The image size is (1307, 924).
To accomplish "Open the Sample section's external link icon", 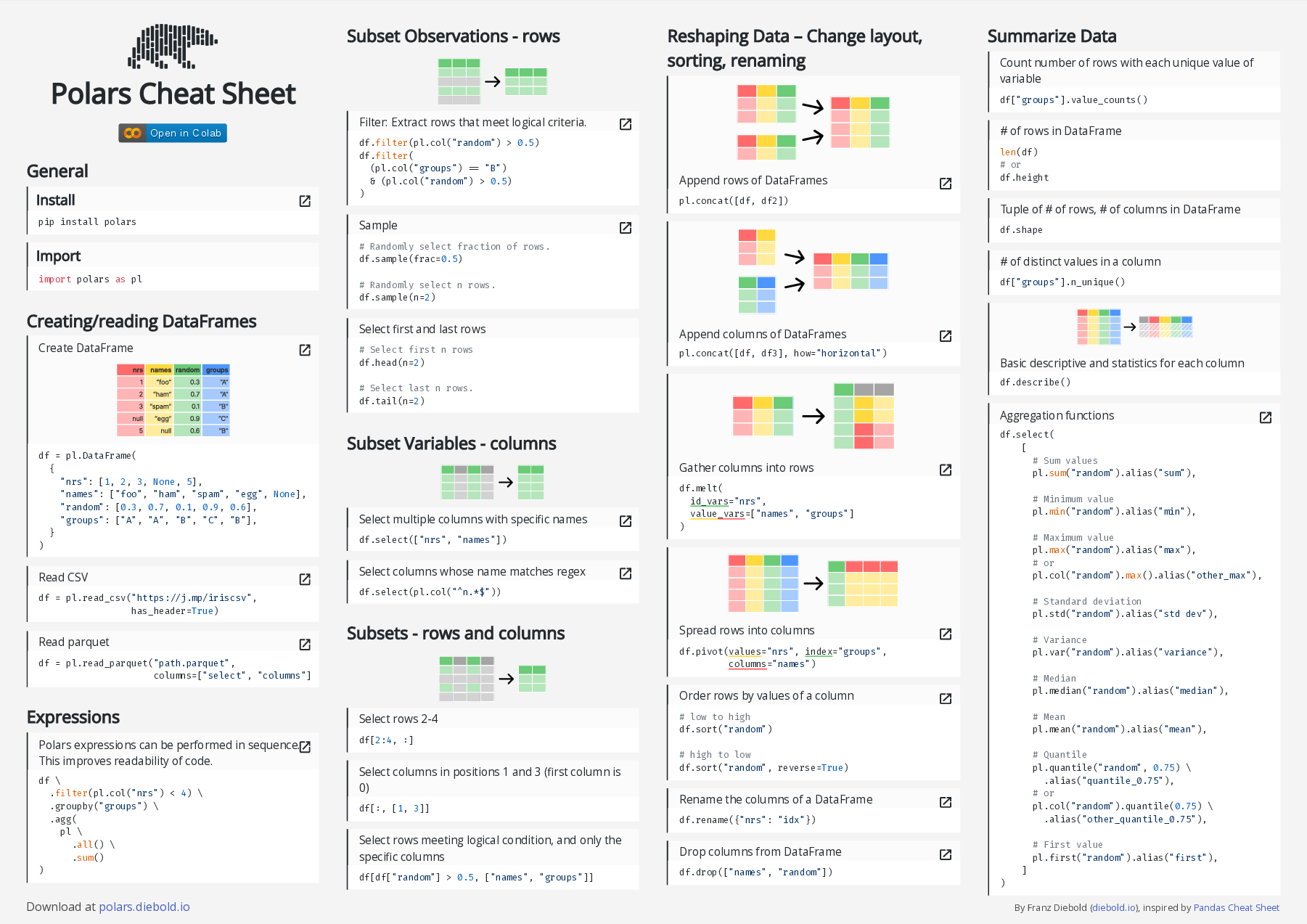I will click(625, 227).
